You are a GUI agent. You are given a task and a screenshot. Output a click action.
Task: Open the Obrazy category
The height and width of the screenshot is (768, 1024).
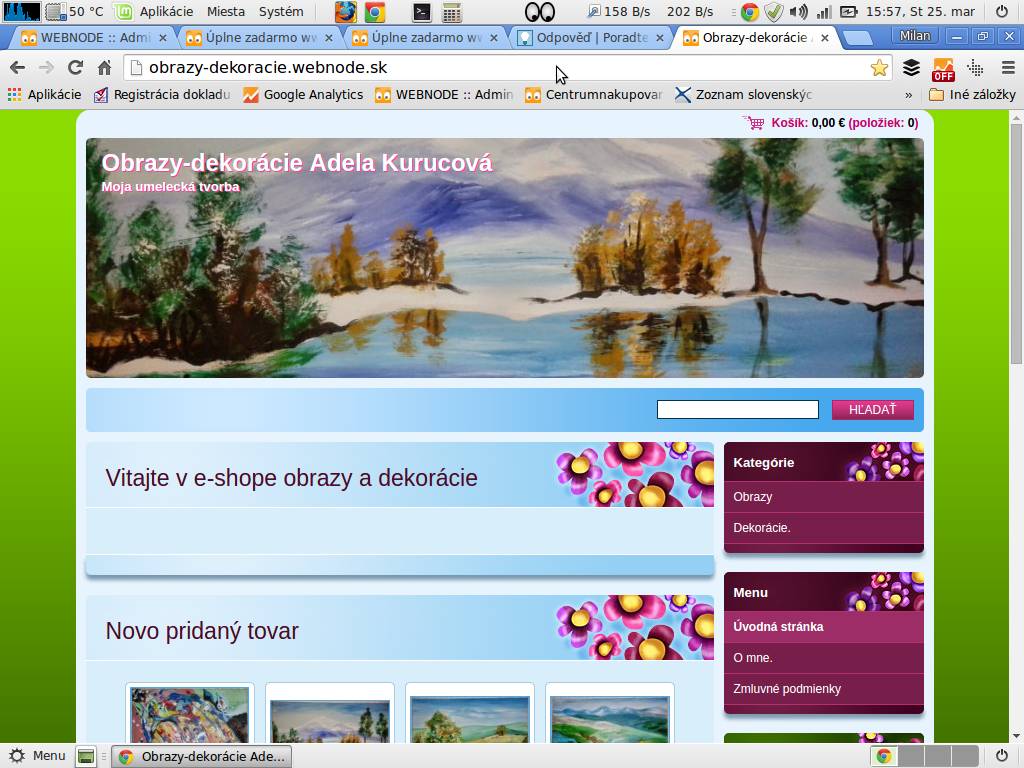pyautogui.click(x=824, y=497)
